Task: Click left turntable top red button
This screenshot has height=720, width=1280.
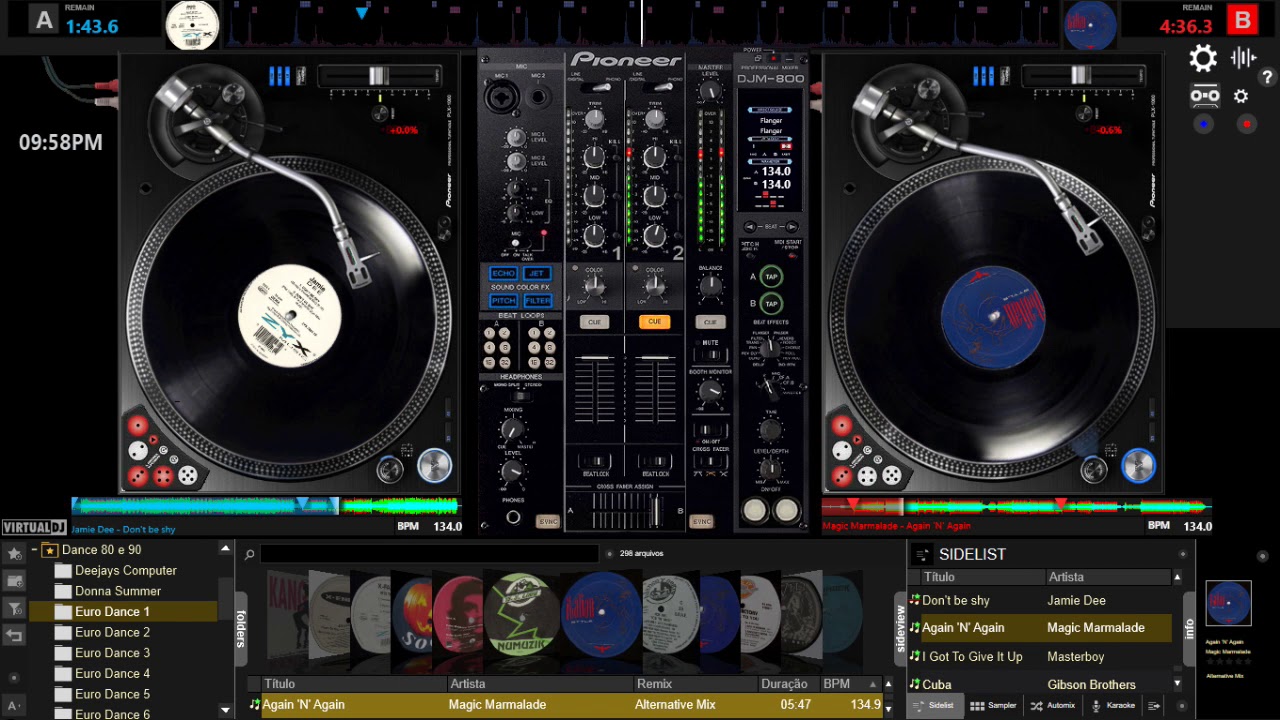Action: click(x=138, y=426)
